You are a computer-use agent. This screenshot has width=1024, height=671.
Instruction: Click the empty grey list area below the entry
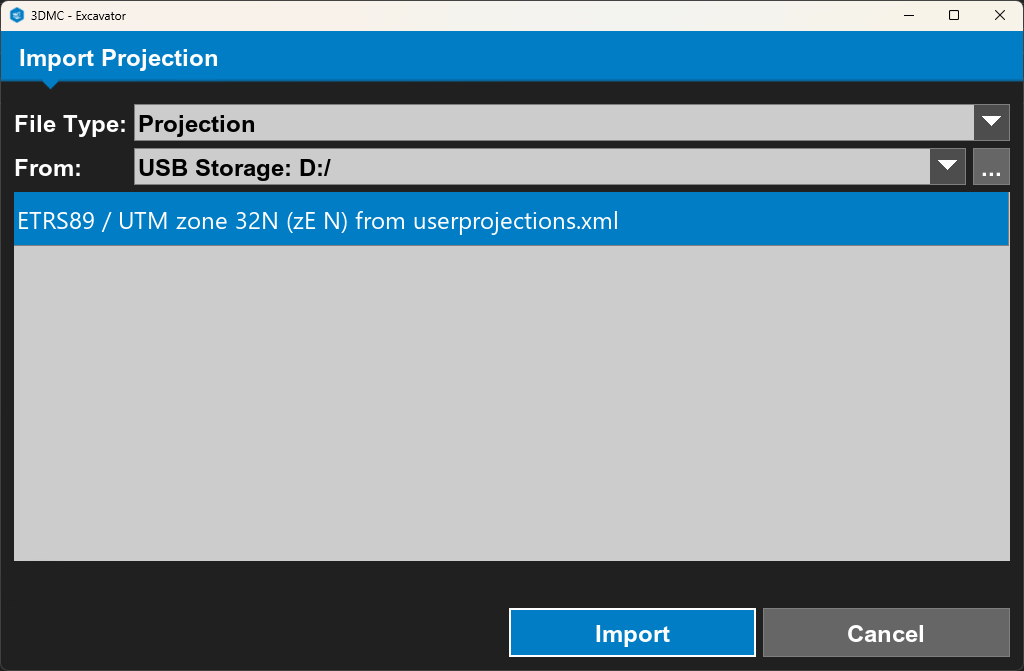[x=511, y=402]
